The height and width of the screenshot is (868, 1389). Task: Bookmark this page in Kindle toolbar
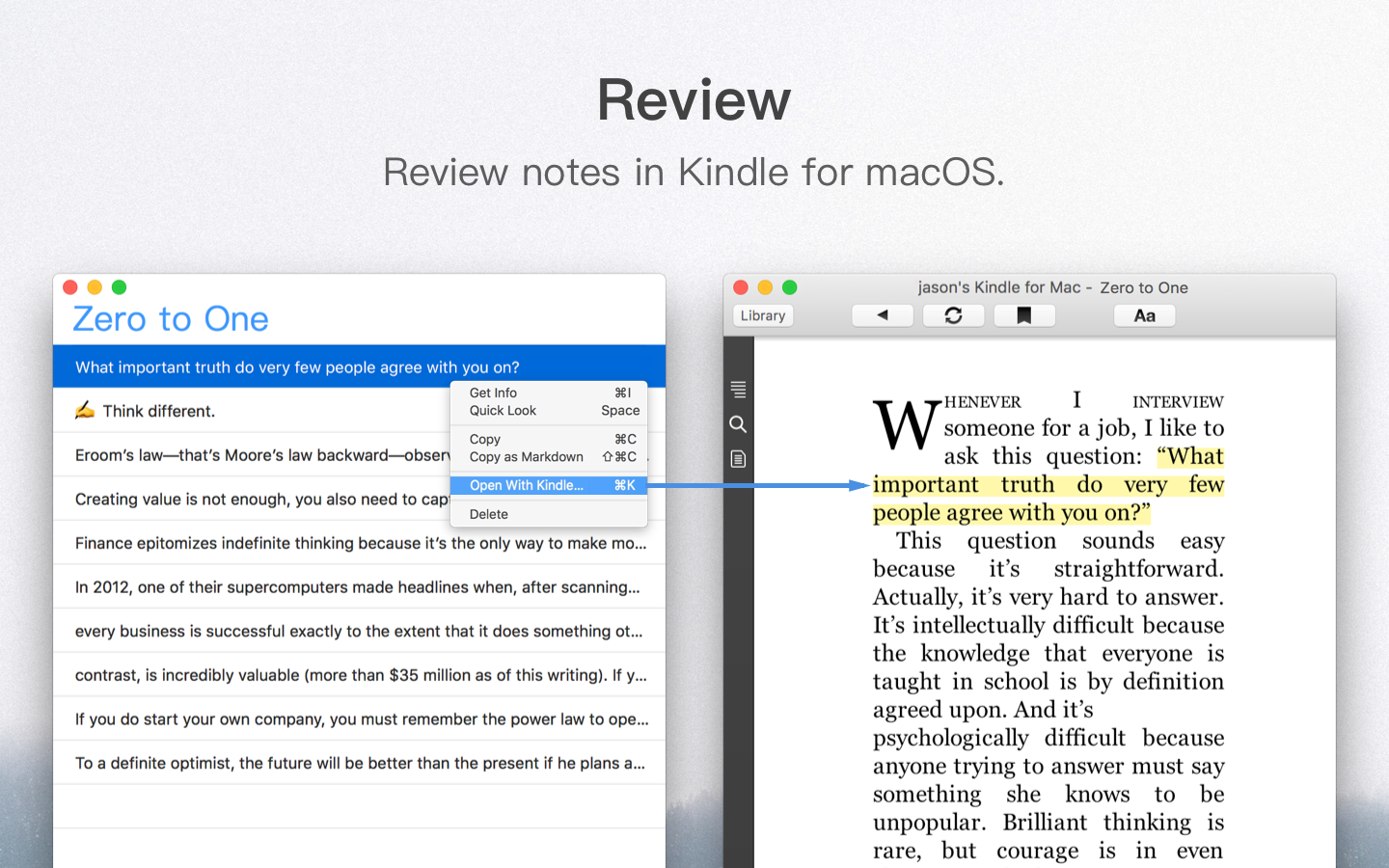(x=1023, y=315)
